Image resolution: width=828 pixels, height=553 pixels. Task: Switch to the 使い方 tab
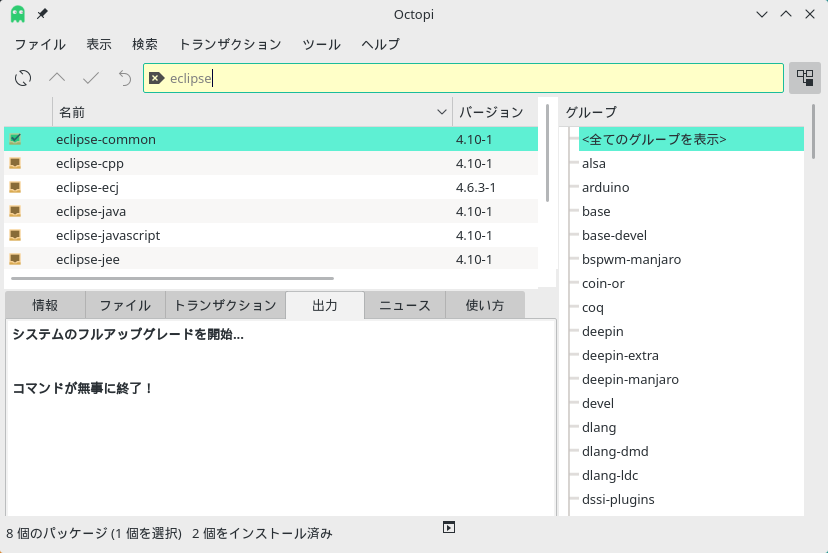[x=485, y=305]
